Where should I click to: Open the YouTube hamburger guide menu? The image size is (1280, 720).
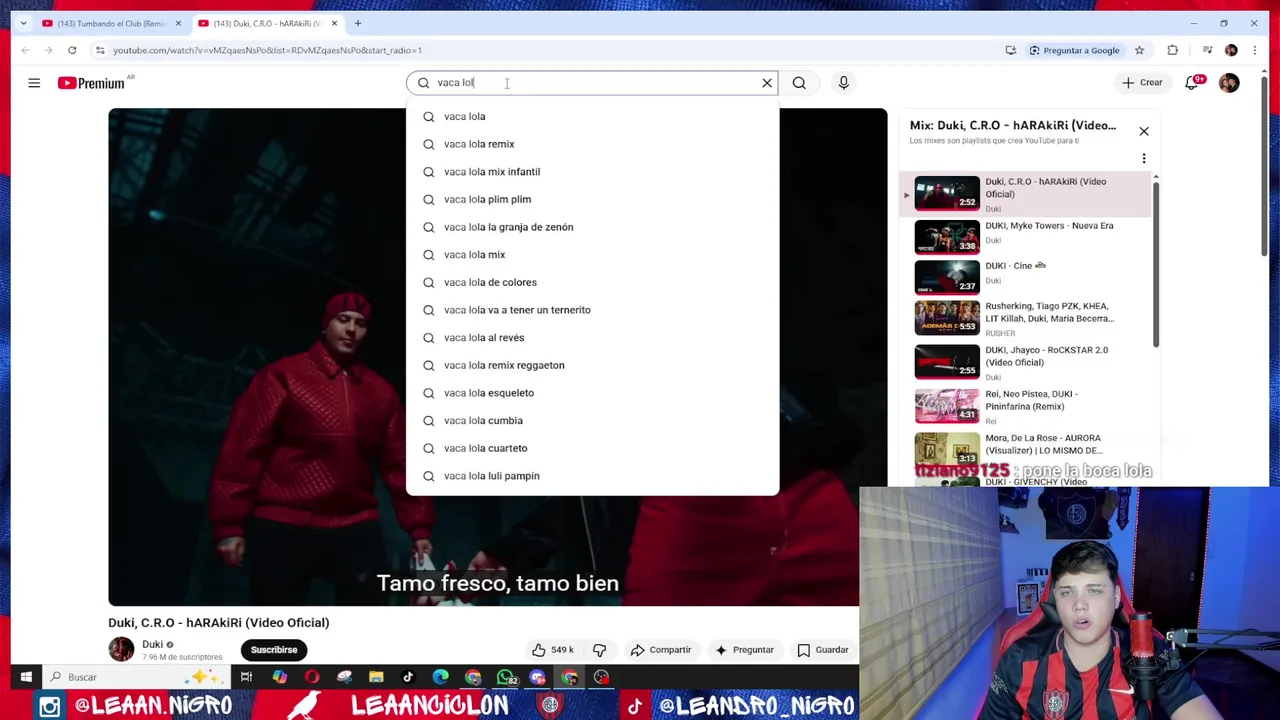(34, 83)
